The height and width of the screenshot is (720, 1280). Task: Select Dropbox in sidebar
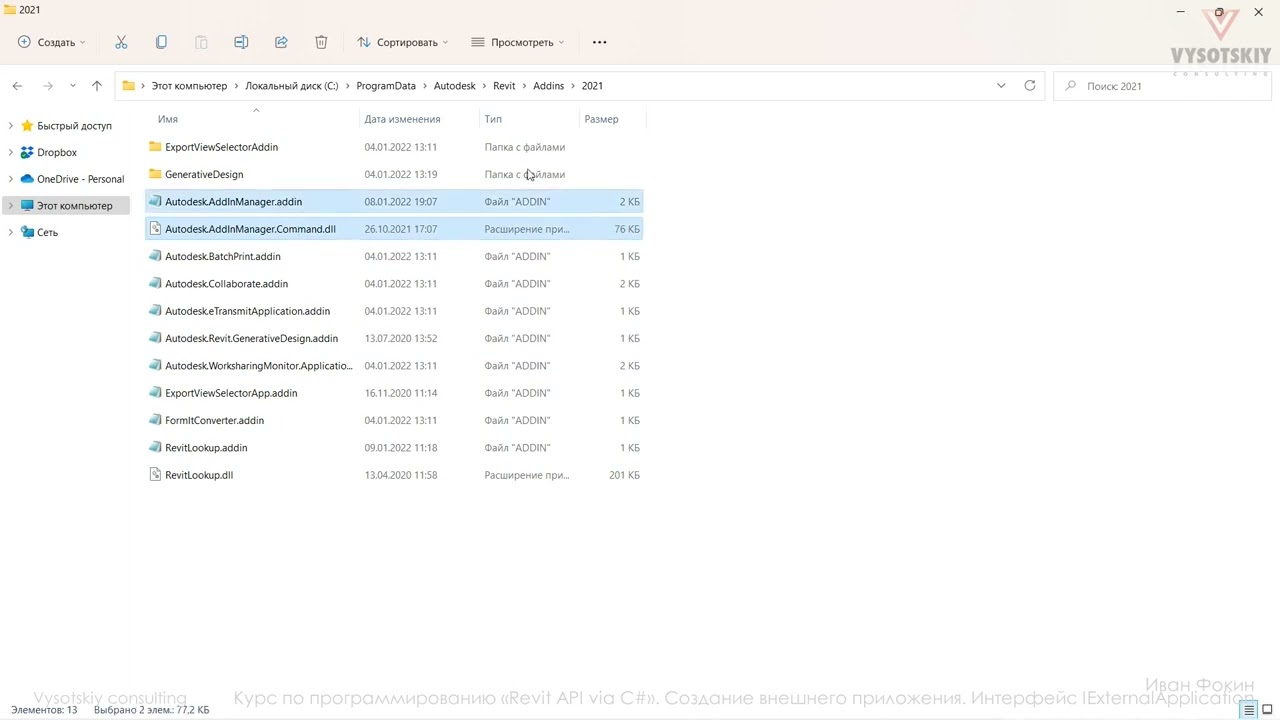57,152
